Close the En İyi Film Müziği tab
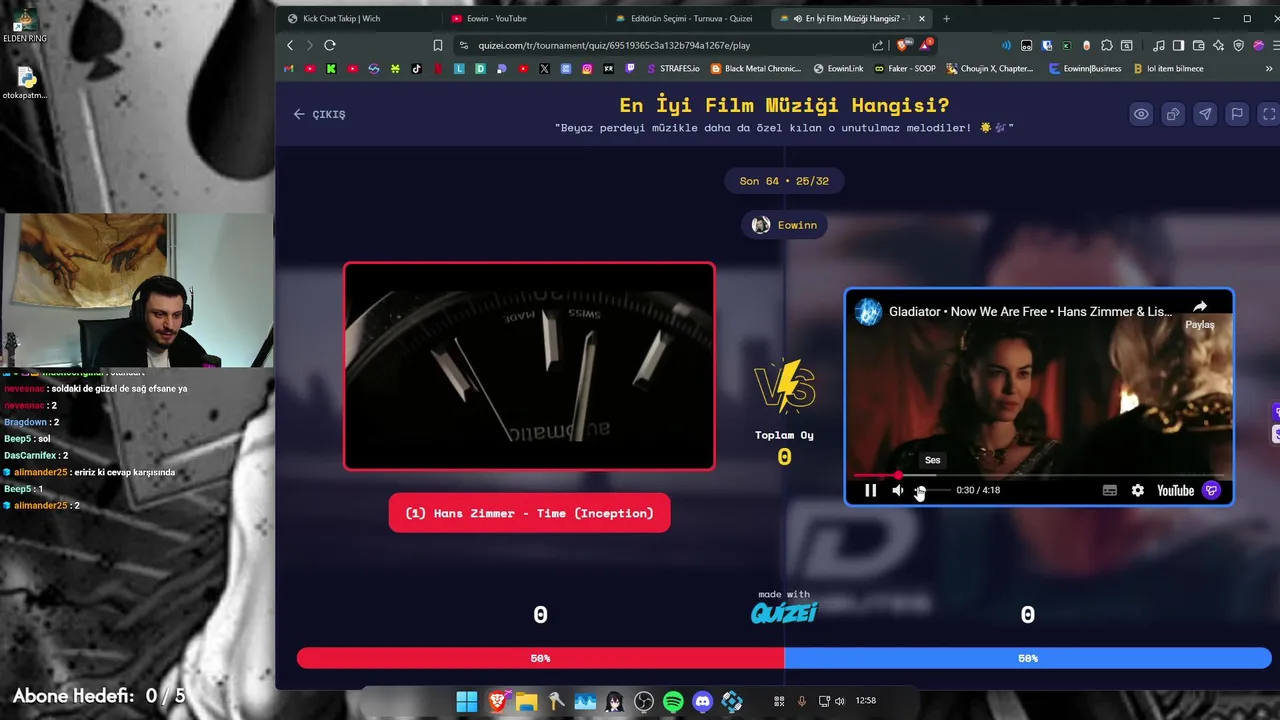This screenshot has width=1280, height=720. pos(922,18)
